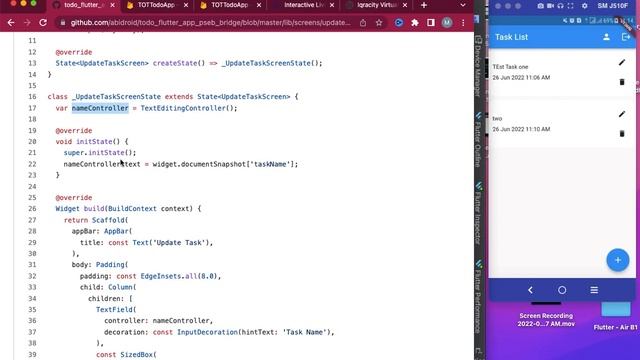Image resolution: width=640 pixels, height=360 pixels.
Task: Click line number 17 in code view
Action: click(32, 108)
